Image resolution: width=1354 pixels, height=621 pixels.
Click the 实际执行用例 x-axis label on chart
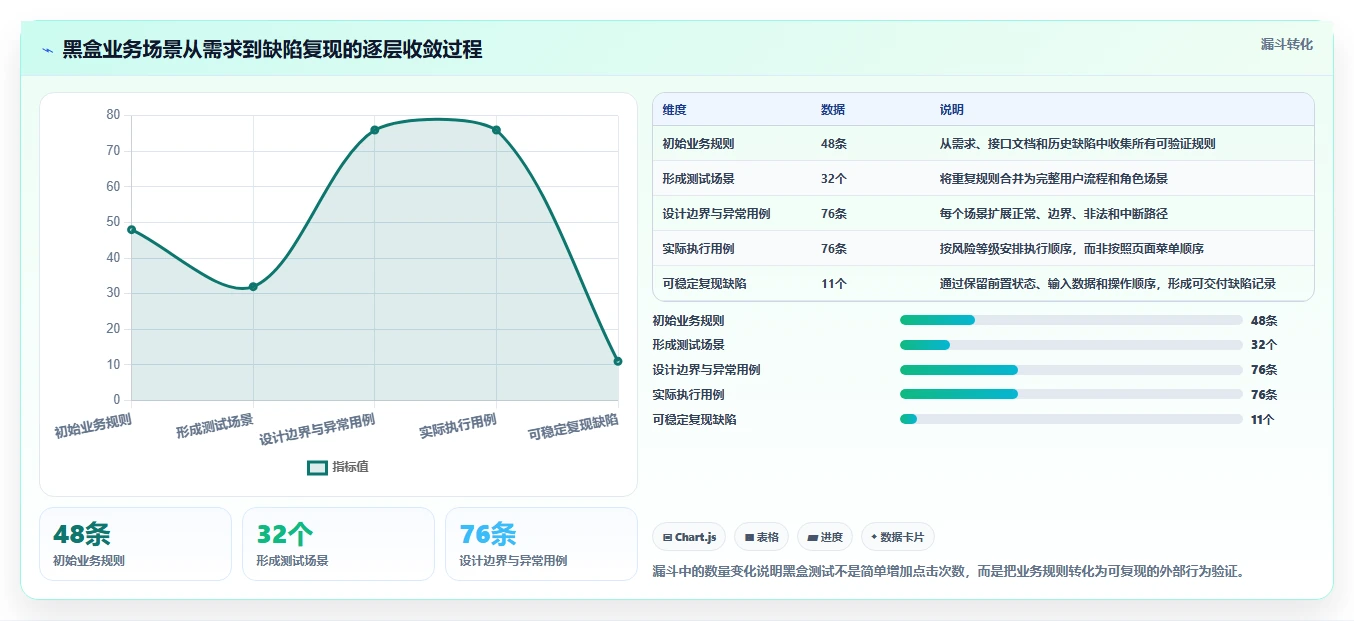click(x=458, y=426)
